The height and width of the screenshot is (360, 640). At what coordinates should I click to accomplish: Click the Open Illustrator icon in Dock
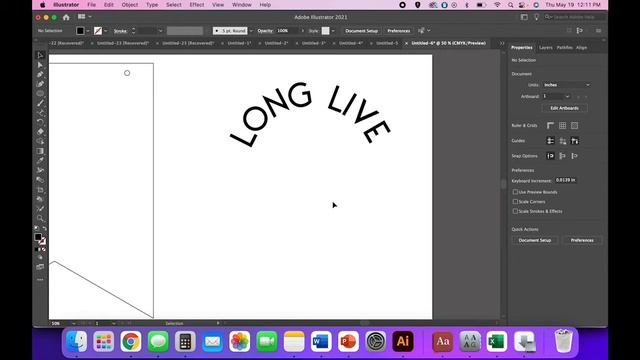[x=403, y=341]
